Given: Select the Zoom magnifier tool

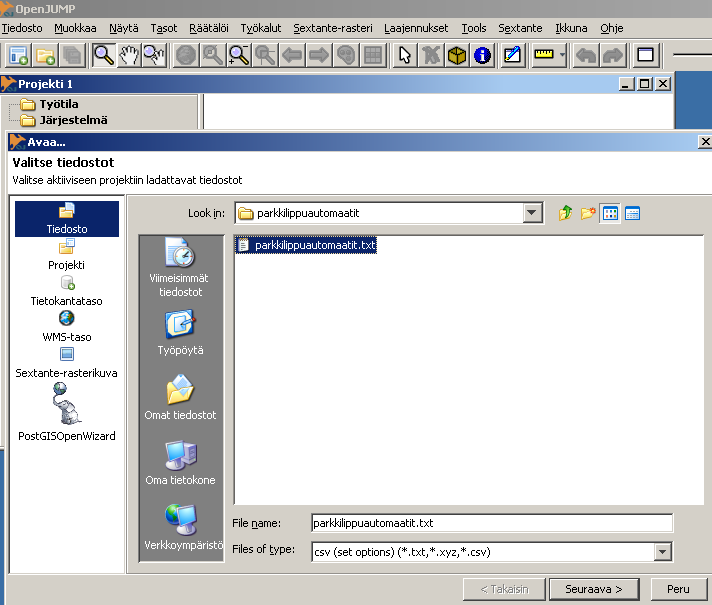Looking at the screenshot, I should (x=104, y=55).
